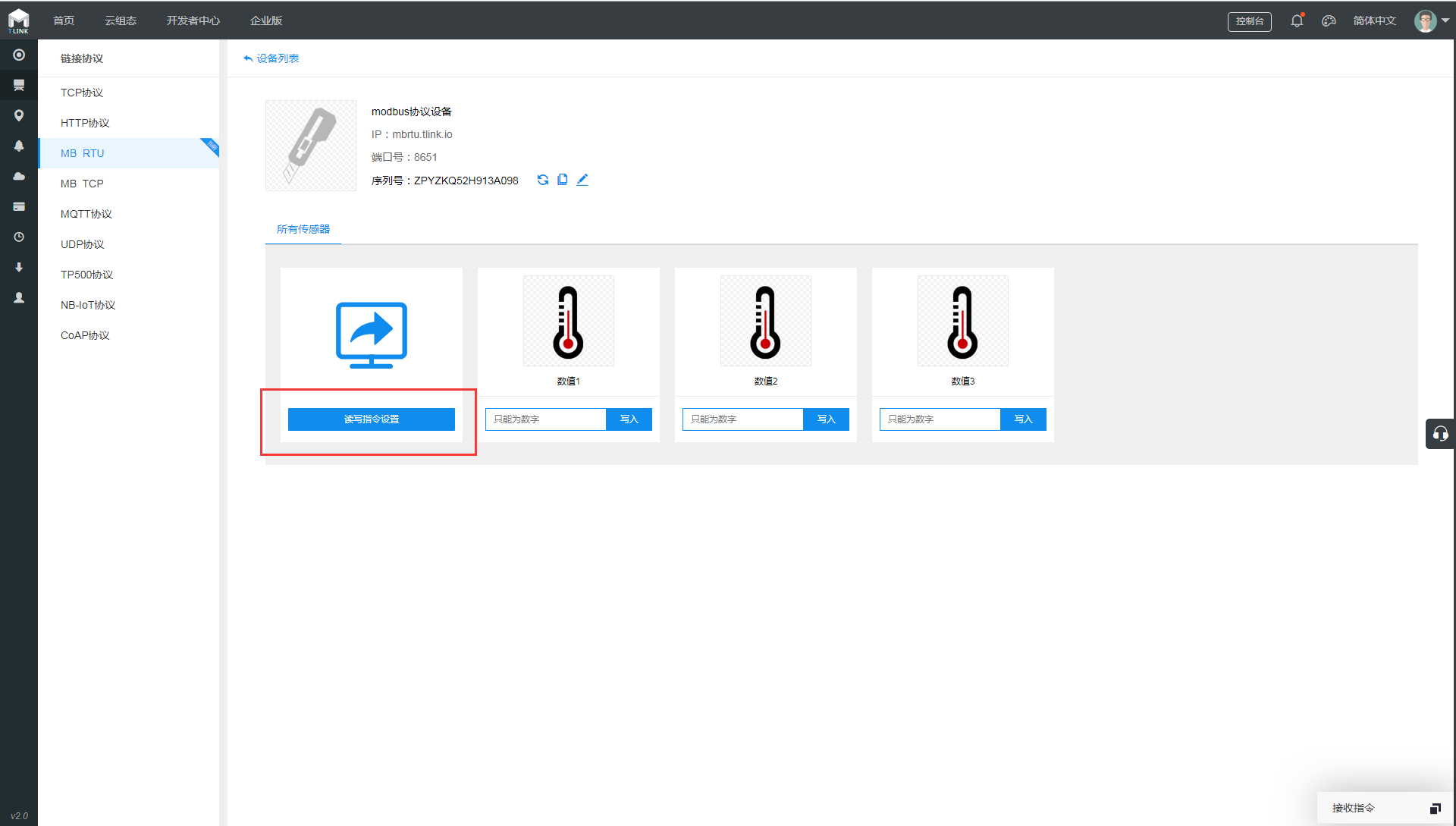Image resolution: width=1456 pixels, height=826 pixels.
Task: Open 开发者中心 in top navigation
Action: click(193, 20)
